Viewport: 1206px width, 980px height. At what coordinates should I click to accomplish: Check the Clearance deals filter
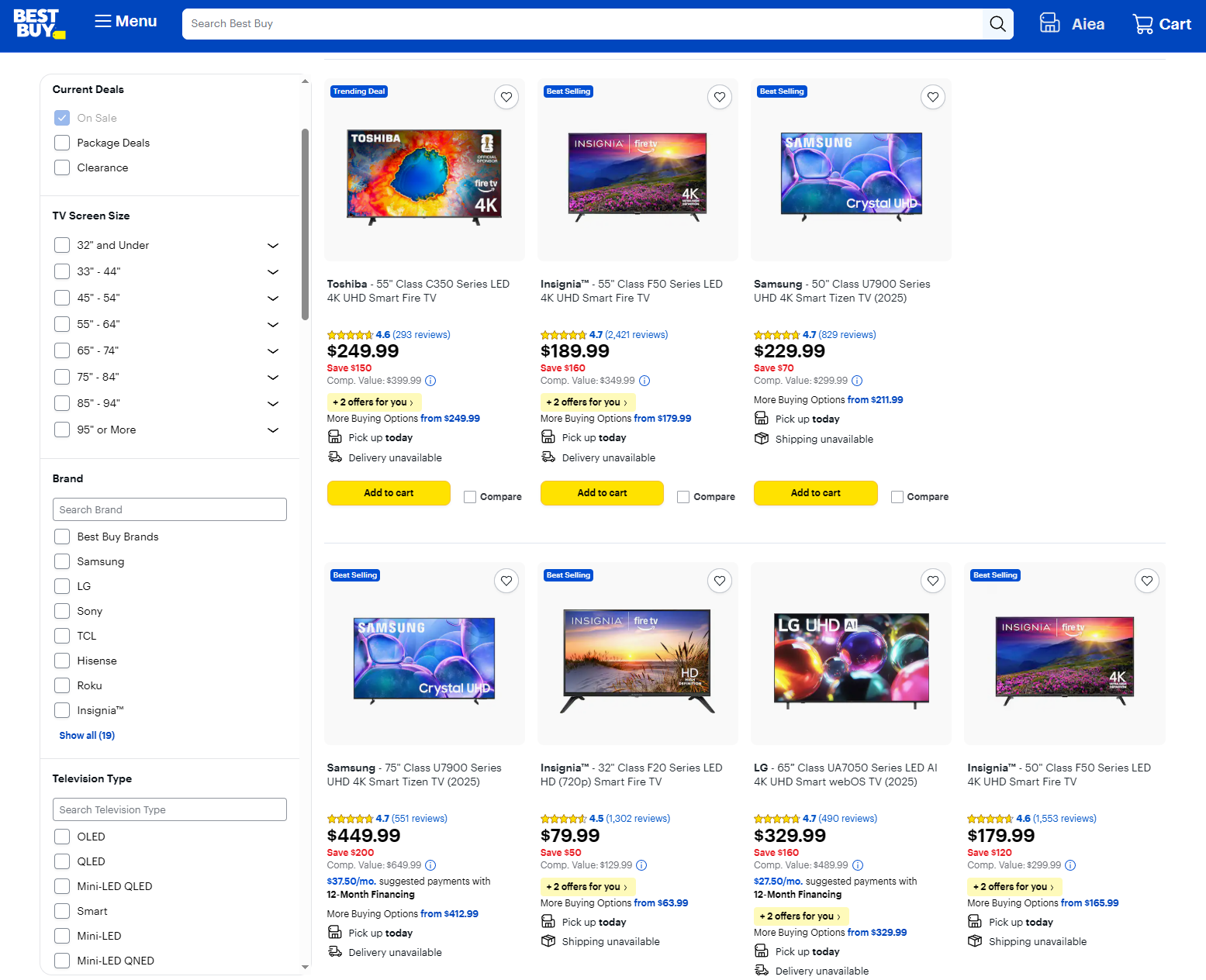tap(62, 167)
